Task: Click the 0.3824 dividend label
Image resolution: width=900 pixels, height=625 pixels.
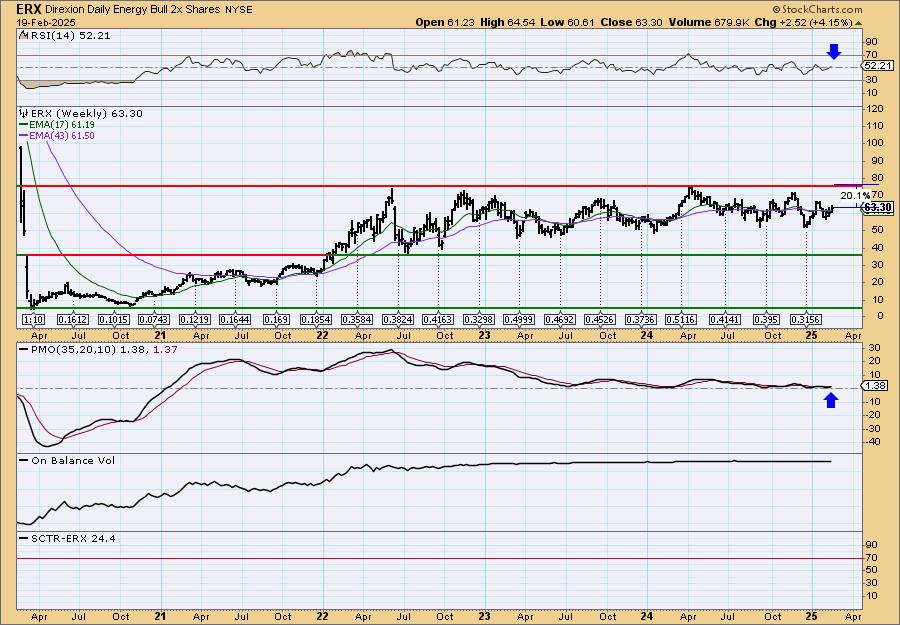Action: click(x=398, y=319)
